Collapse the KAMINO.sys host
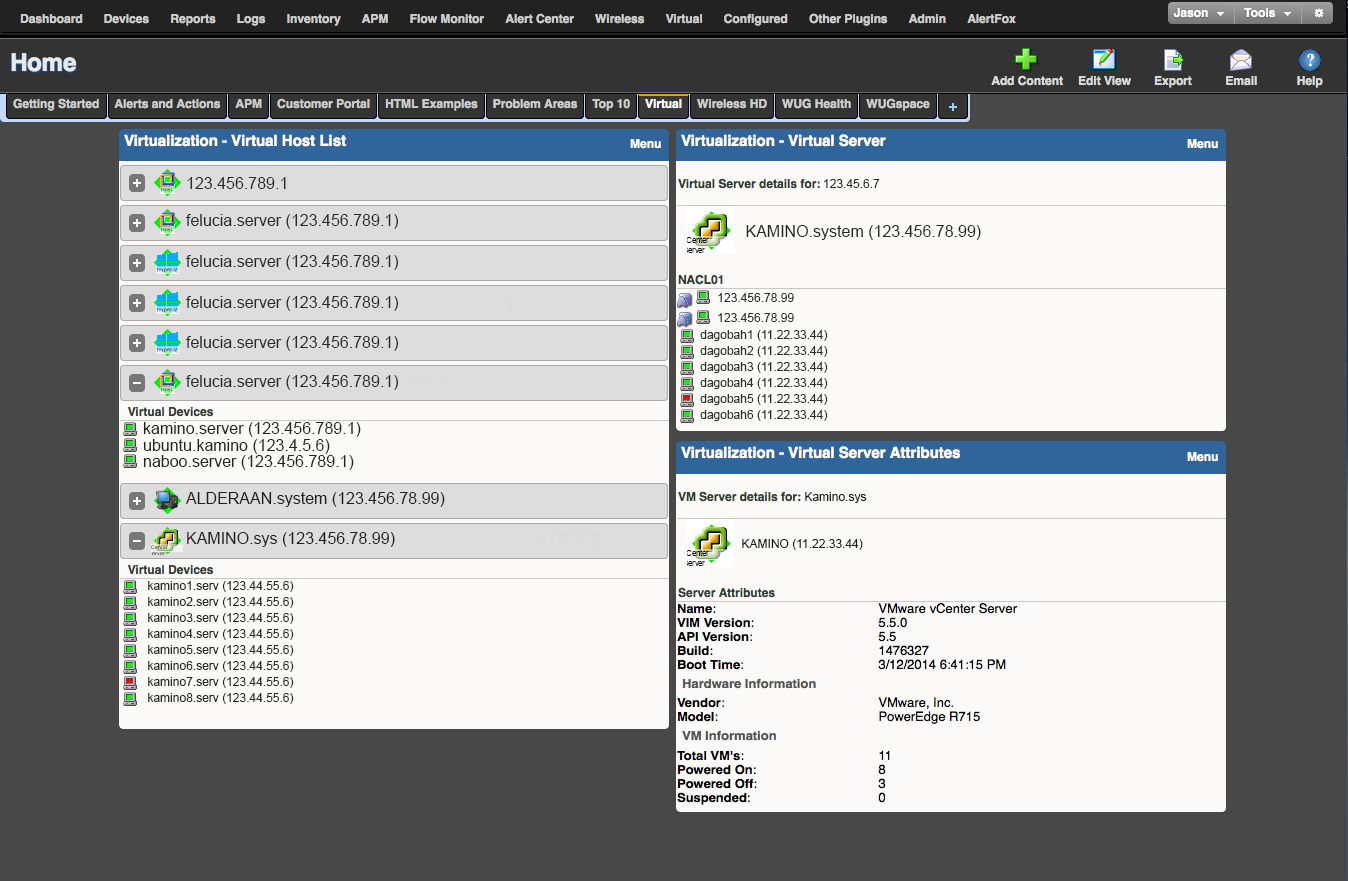 (137, 541)
